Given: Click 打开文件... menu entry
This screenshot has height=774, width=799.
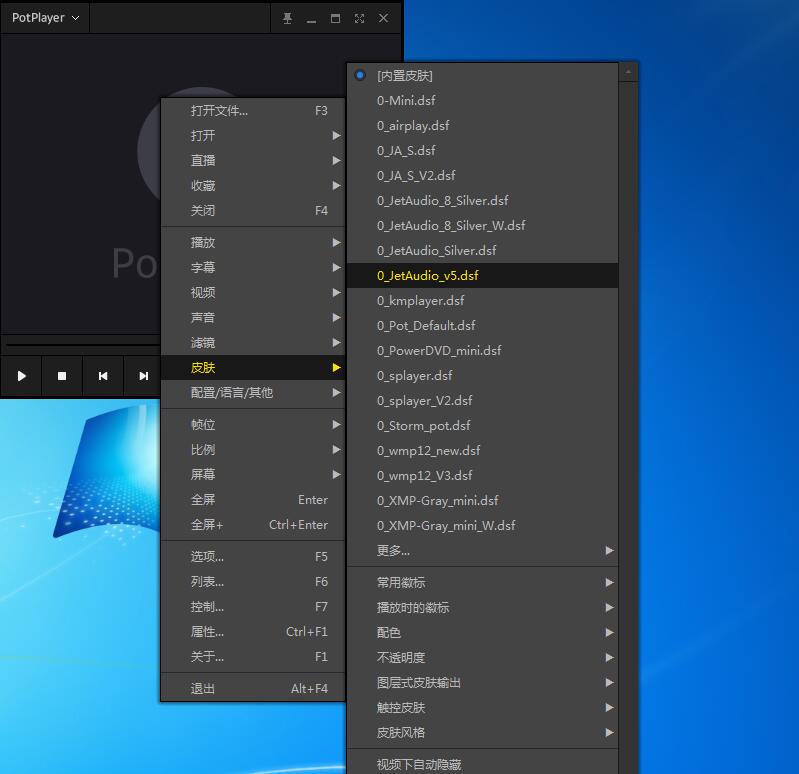Looking at the screenshot, I should click(x=253, y=111).
